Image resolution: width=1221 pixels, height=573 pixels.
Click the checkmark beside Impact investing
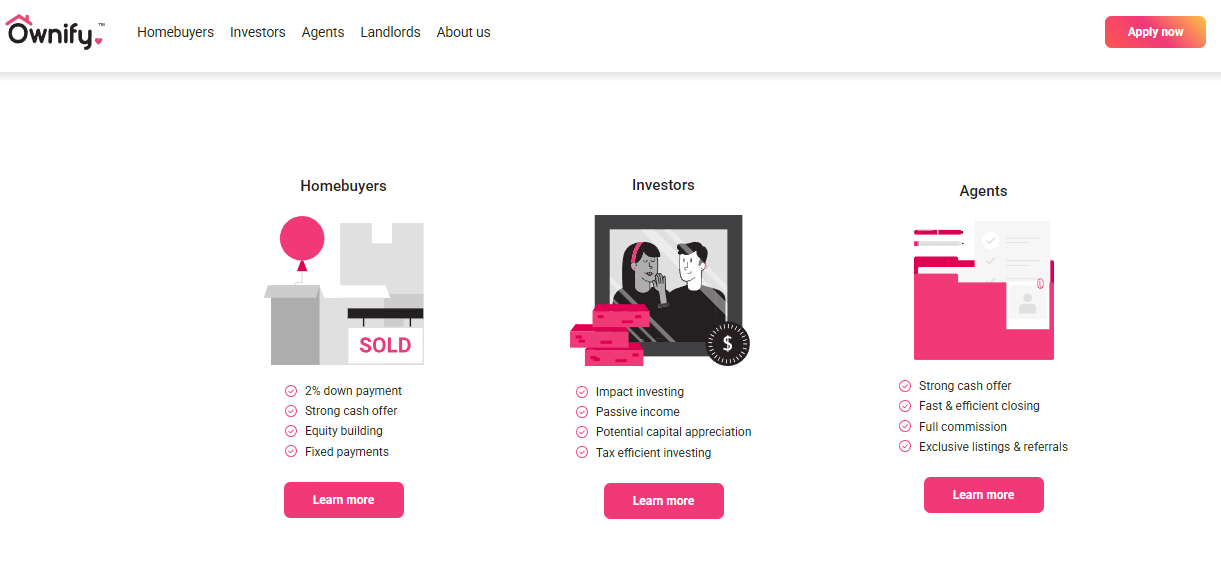[x=582, y=392]
